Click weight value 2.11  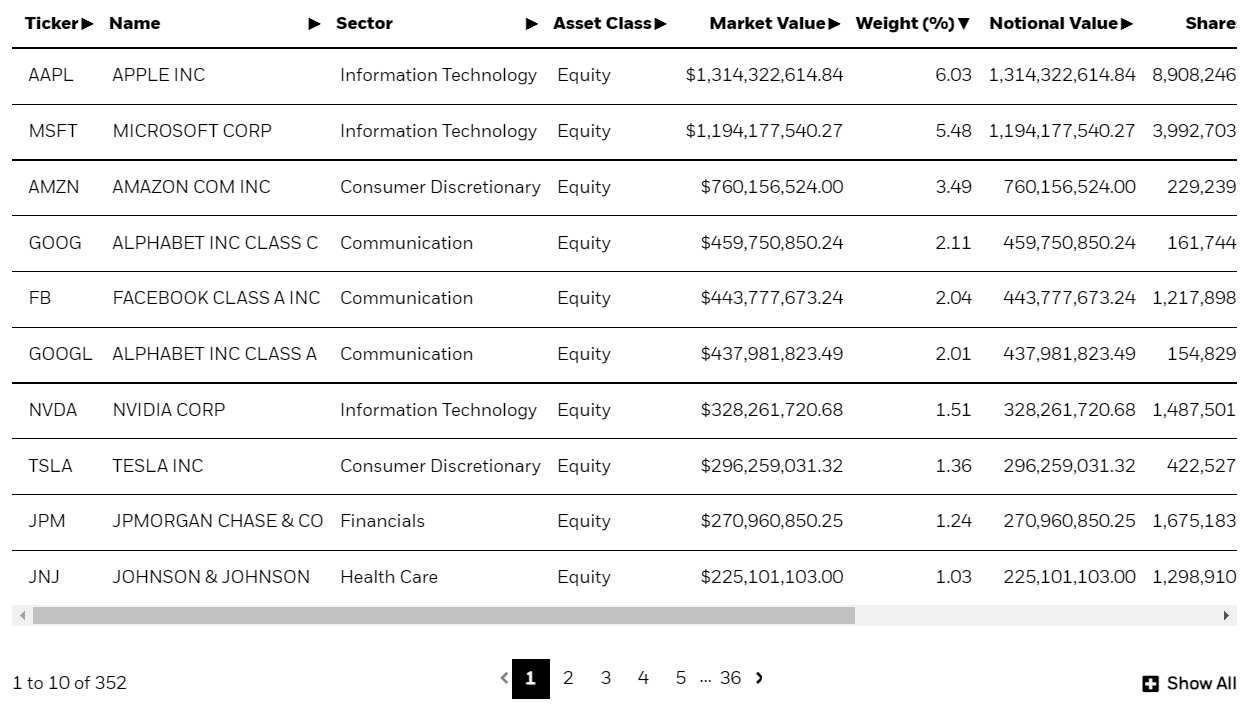click(x=953, y=243)
